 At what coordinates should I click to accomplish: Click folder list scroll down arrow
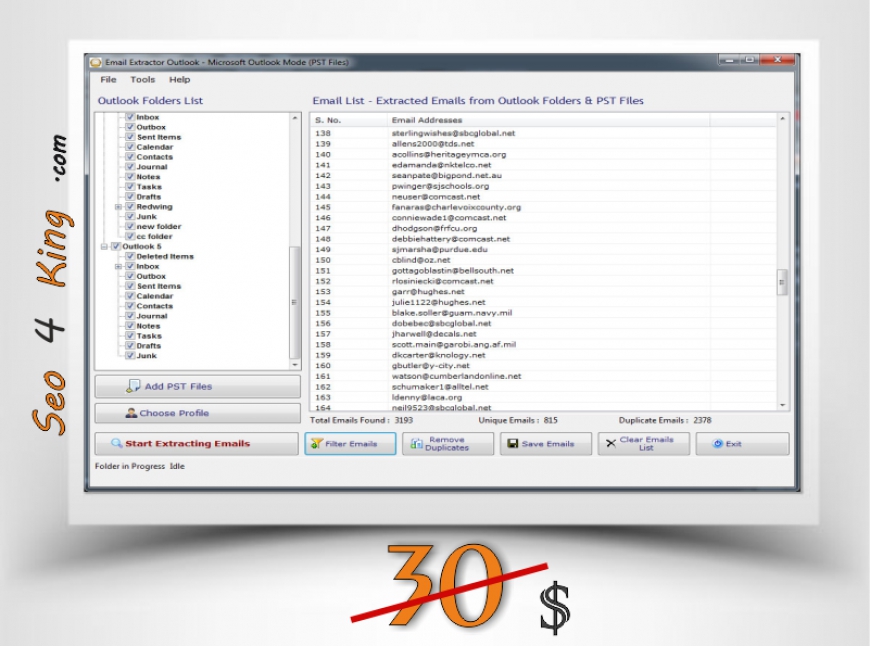coord(295,365)
